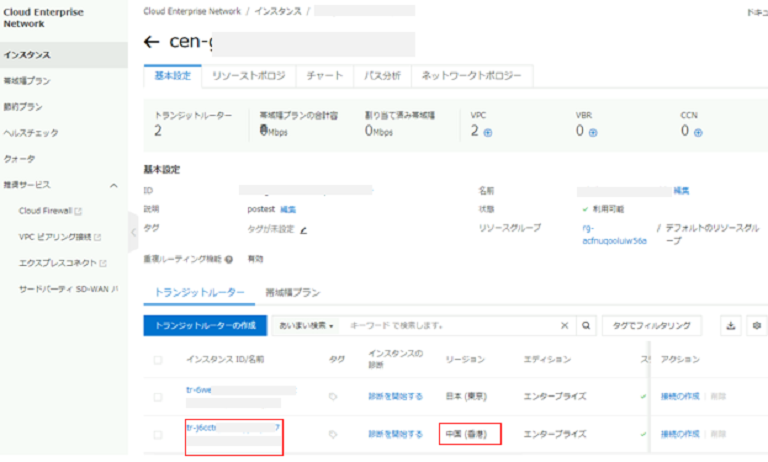This screenshot has height=462, width=768.
Task: Select インスタンス in the sidebar
Action: pos(64,55)
